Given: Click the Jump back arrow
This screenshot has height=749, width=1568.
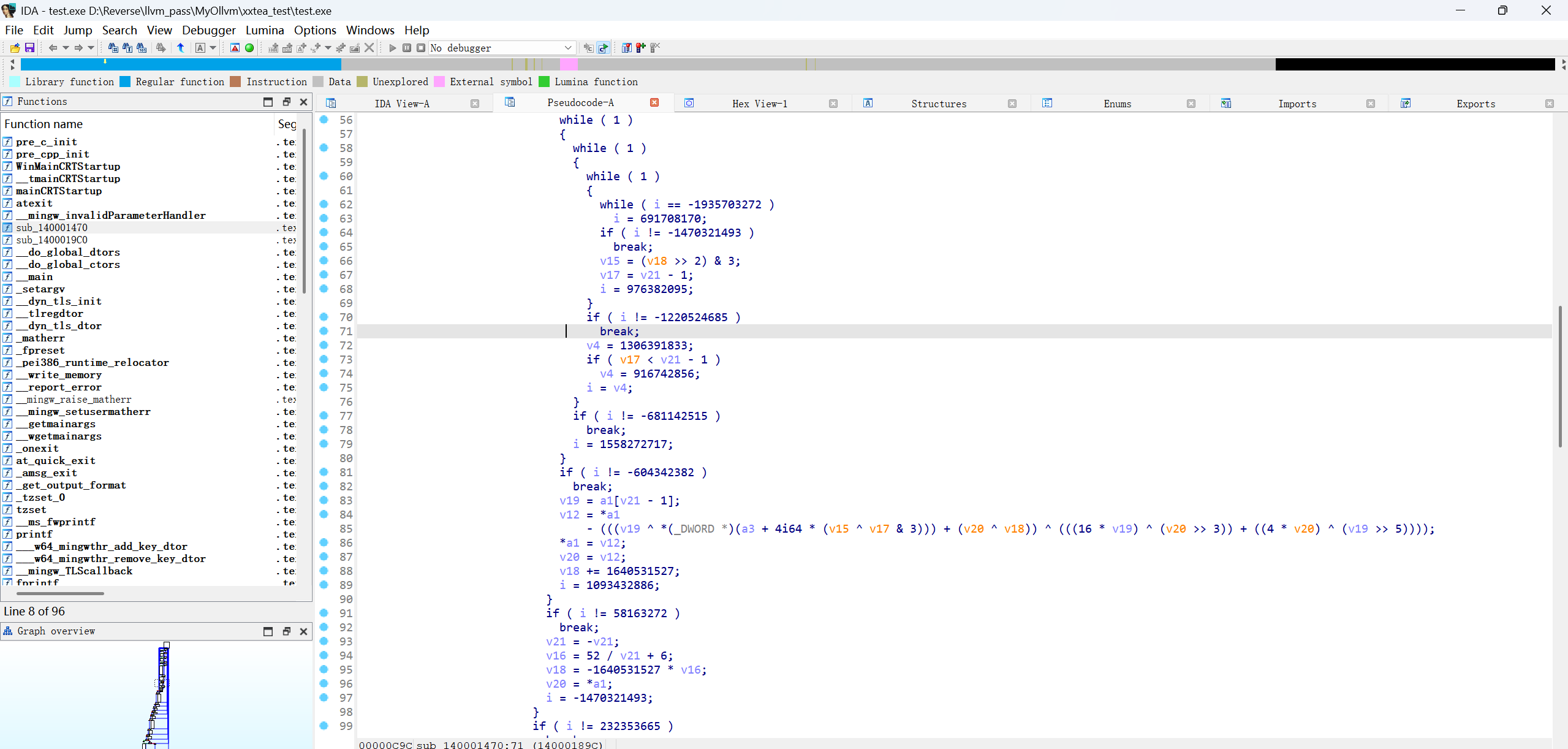Looking at the screenshot, I should pos(53,48).
